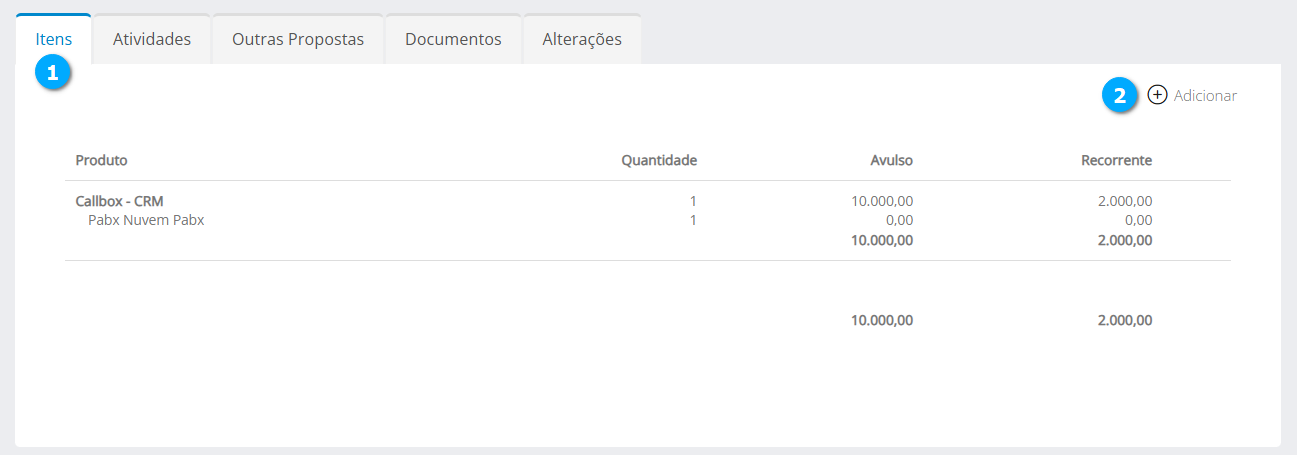Click the blue number 1 badge
The image size is (1297, 455).
pos(52,73)
